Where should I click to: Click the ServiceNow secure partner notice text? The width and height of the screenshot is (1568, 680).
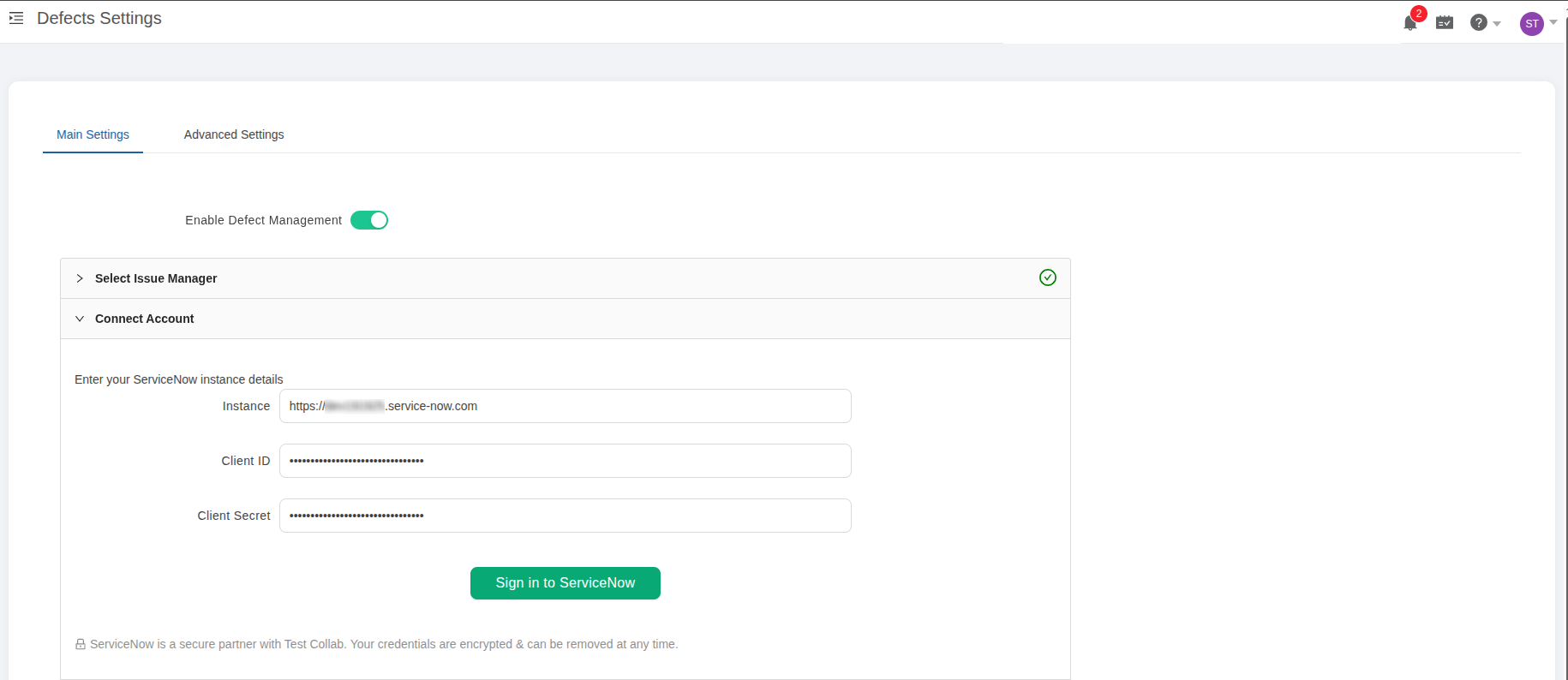point(384,644)
